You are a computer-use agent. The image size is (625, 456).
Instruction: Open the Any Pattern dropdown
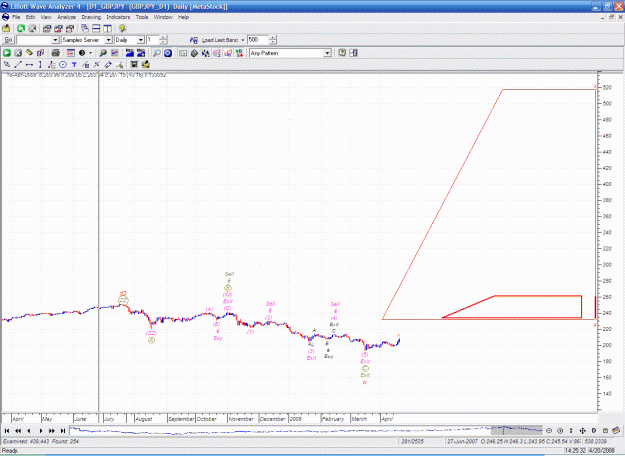coord(327,53)
